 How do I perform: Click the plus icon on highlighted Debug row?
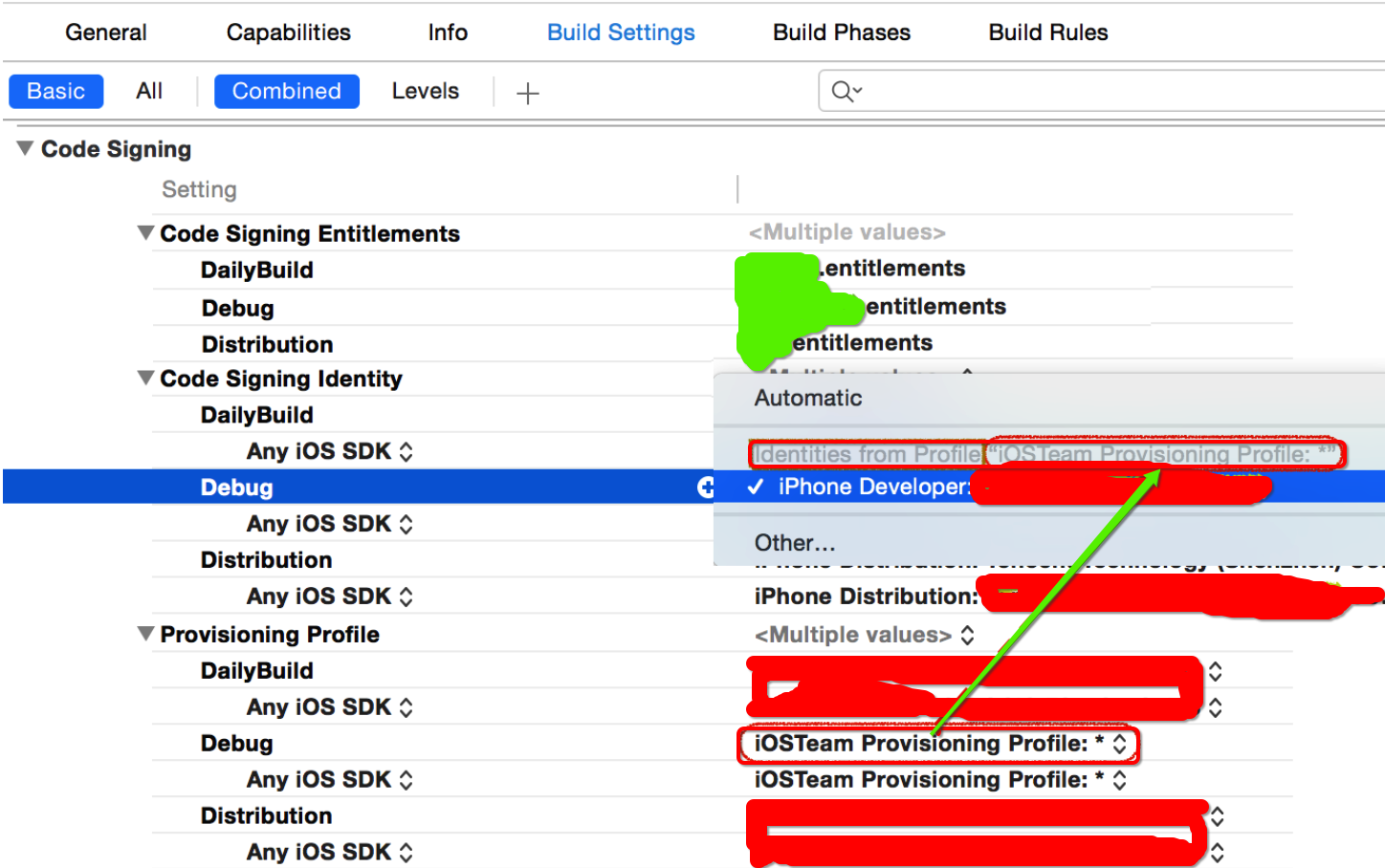(706, 488)
